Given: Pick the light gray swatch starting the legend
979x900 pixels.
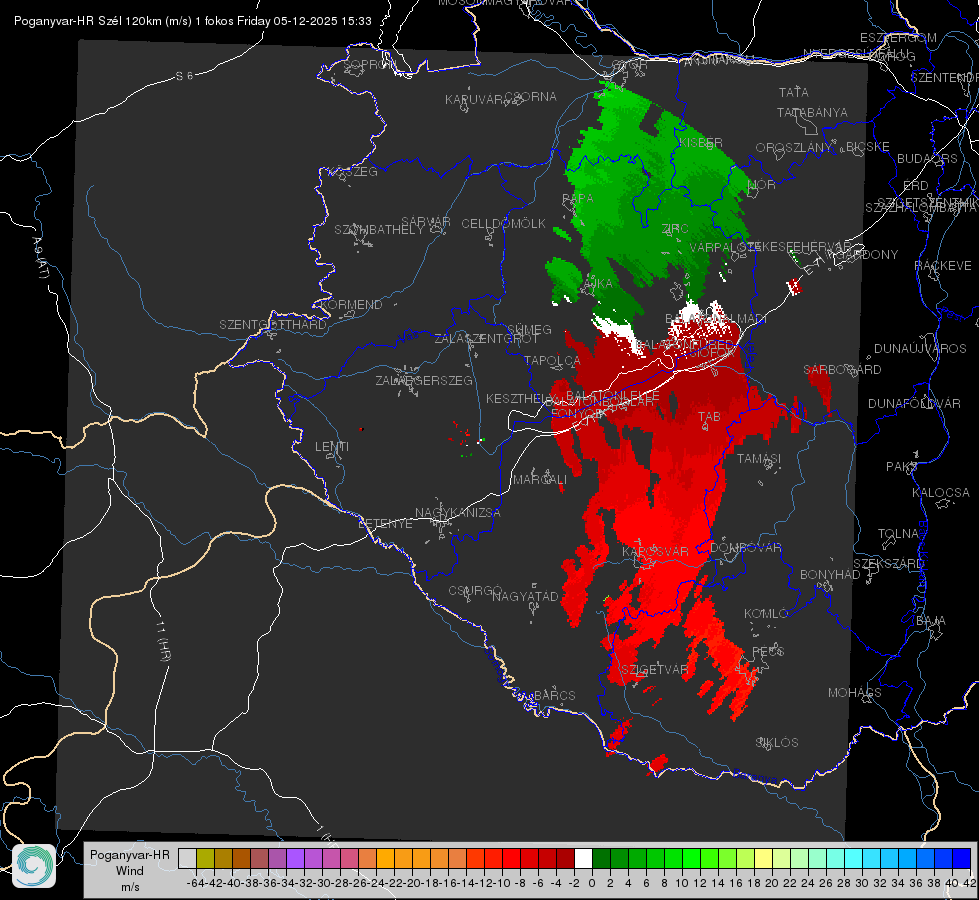Looking at the screenshot, I should tap(187, 859).
